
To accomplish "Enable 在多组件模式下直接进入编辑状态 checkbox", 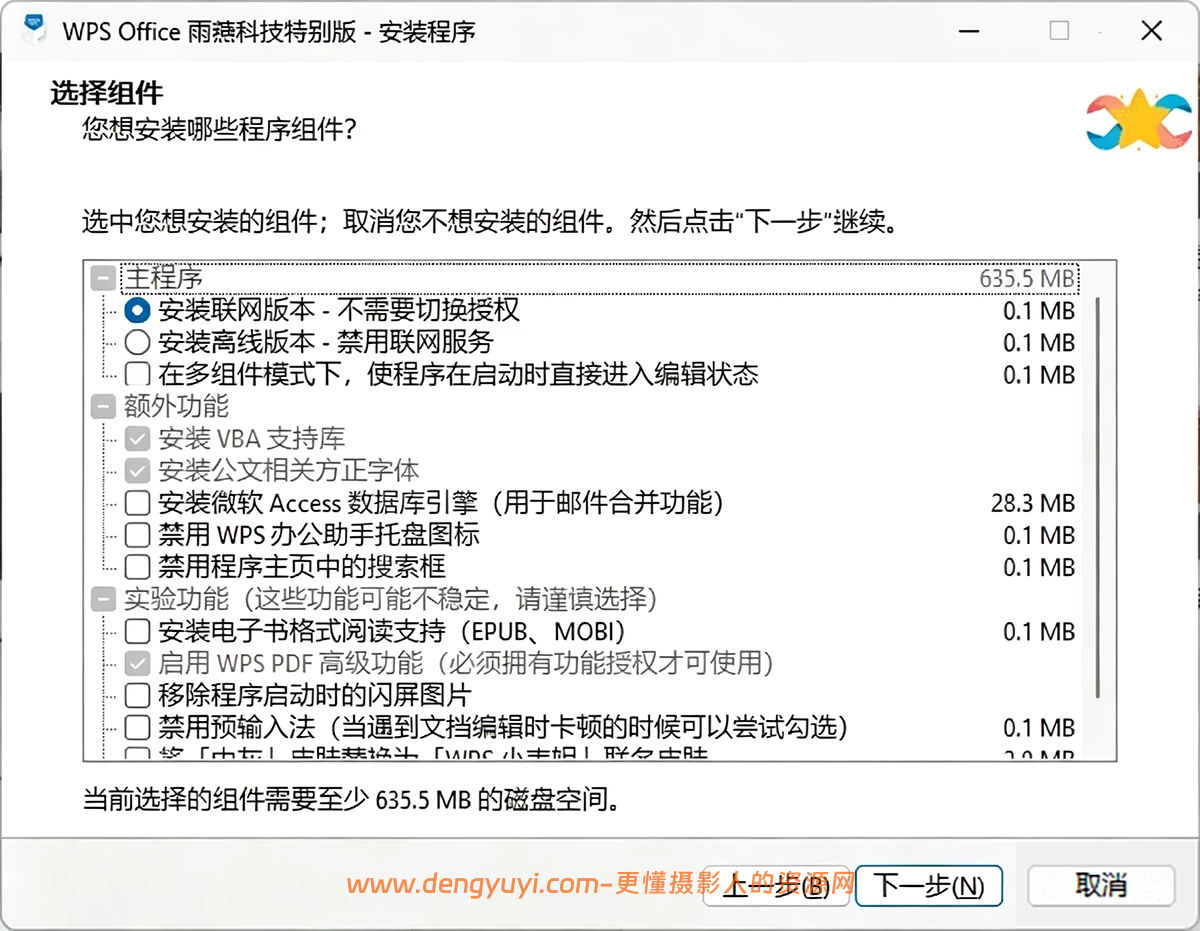I will (x=137, y=375).
